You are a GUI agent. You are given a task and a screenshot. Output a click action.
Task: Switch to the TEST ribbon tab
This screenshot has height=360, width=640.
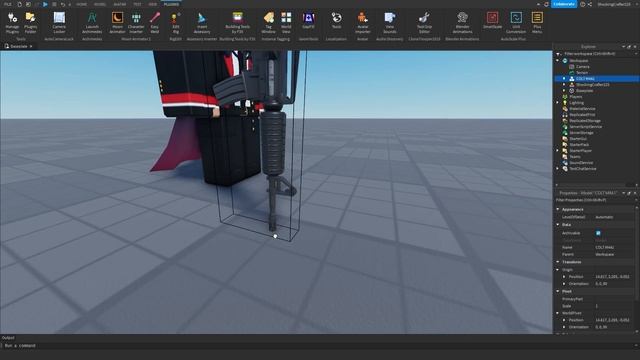137,4
